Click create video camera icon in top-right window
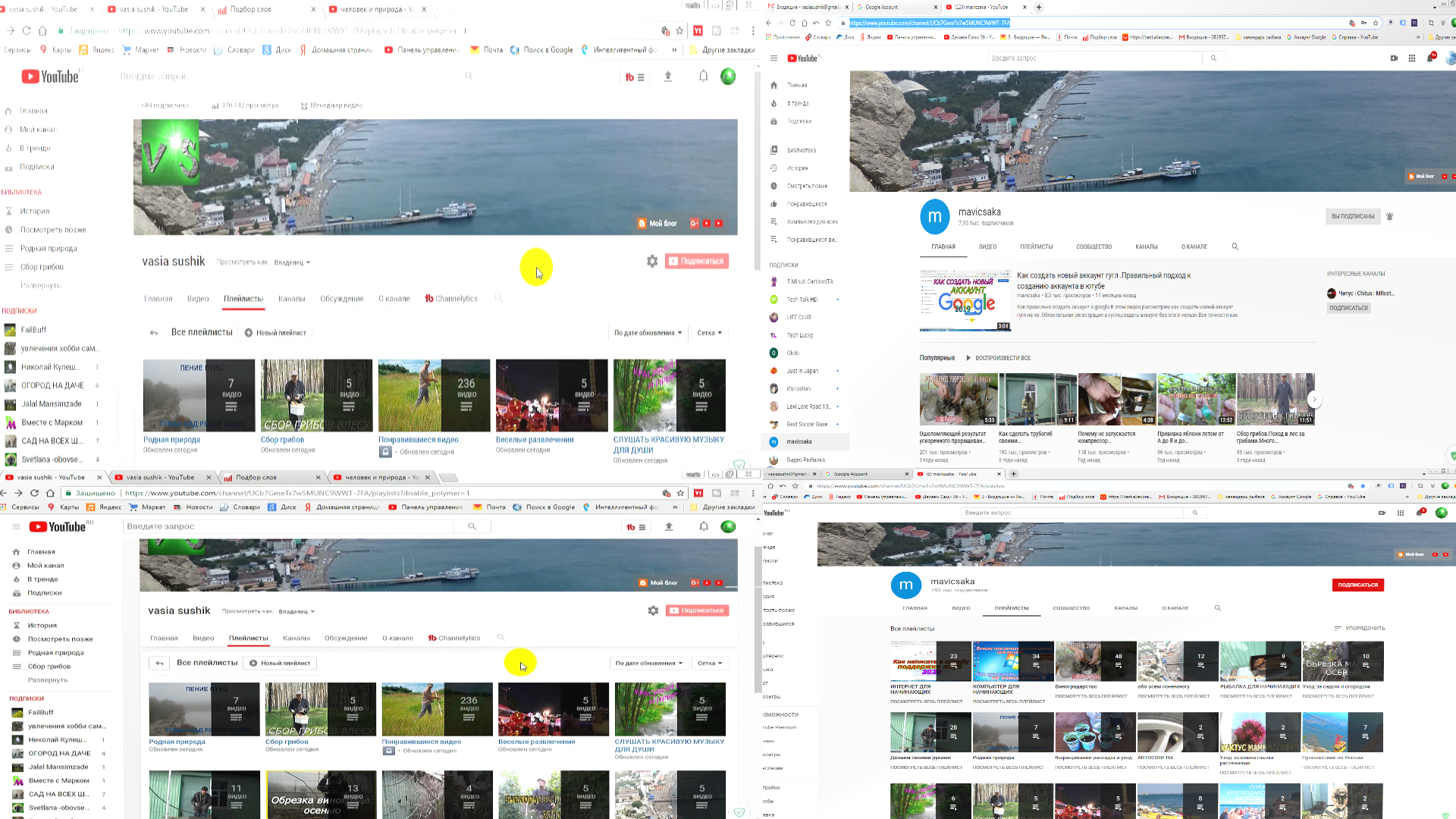The width and height of the screenshot is (1456, 819). point(1394,58)
